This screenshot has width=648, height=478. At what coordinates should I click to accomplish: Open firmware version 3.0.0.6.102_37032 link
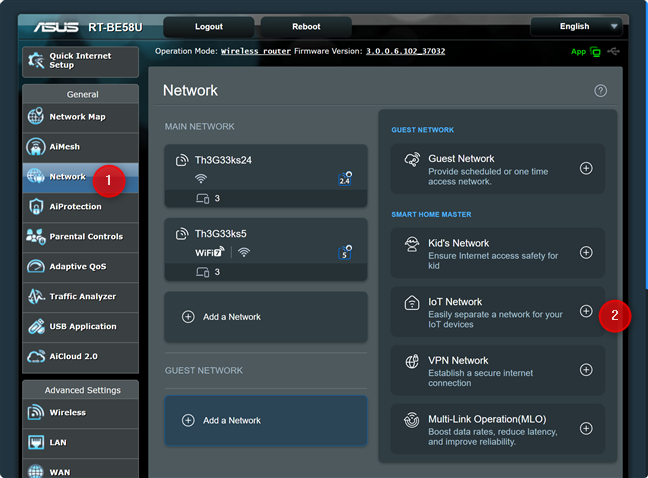click(405, 51)
